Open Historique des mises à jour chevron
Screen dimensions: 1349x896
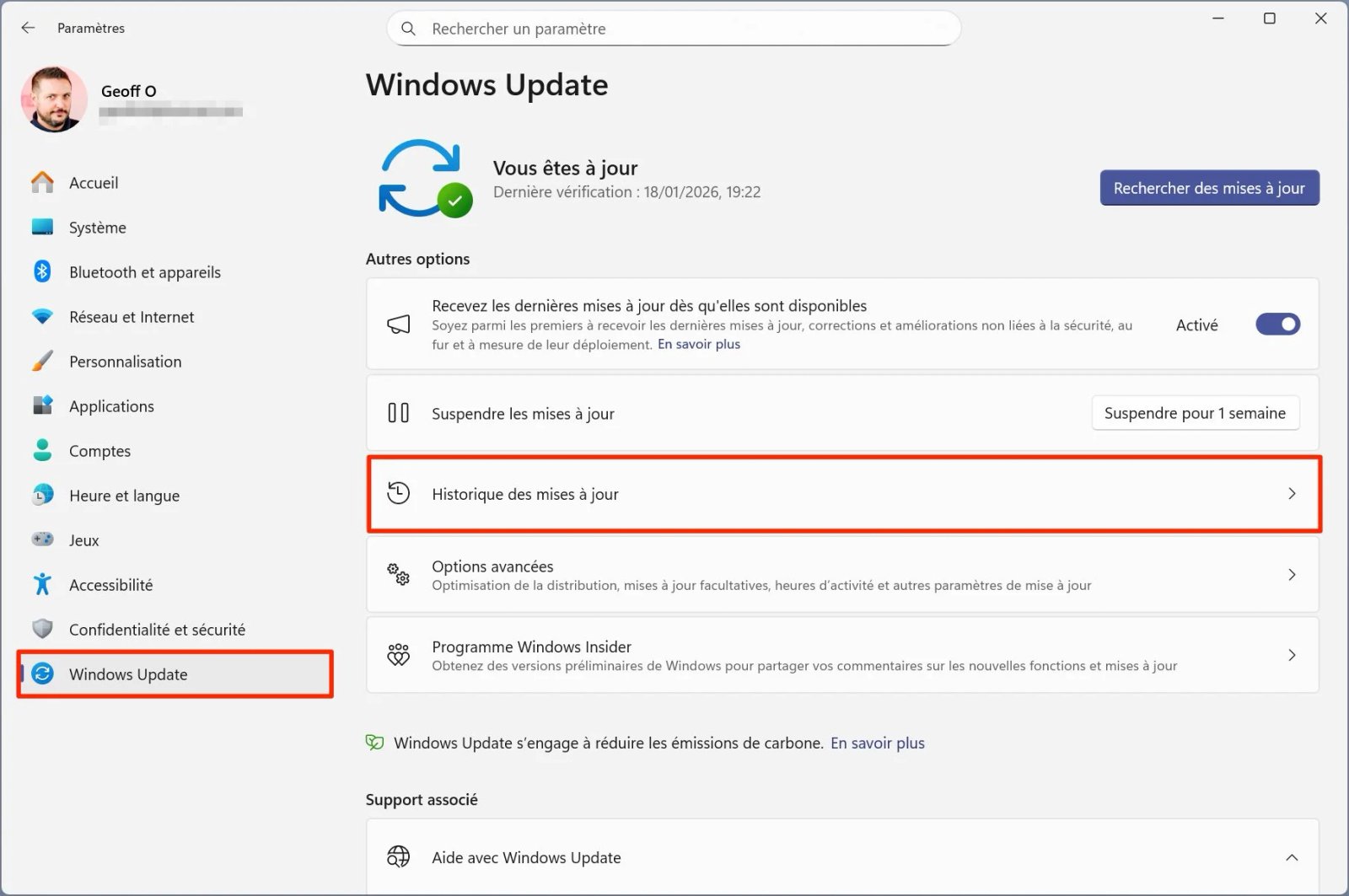click(x=1291, y=494)
